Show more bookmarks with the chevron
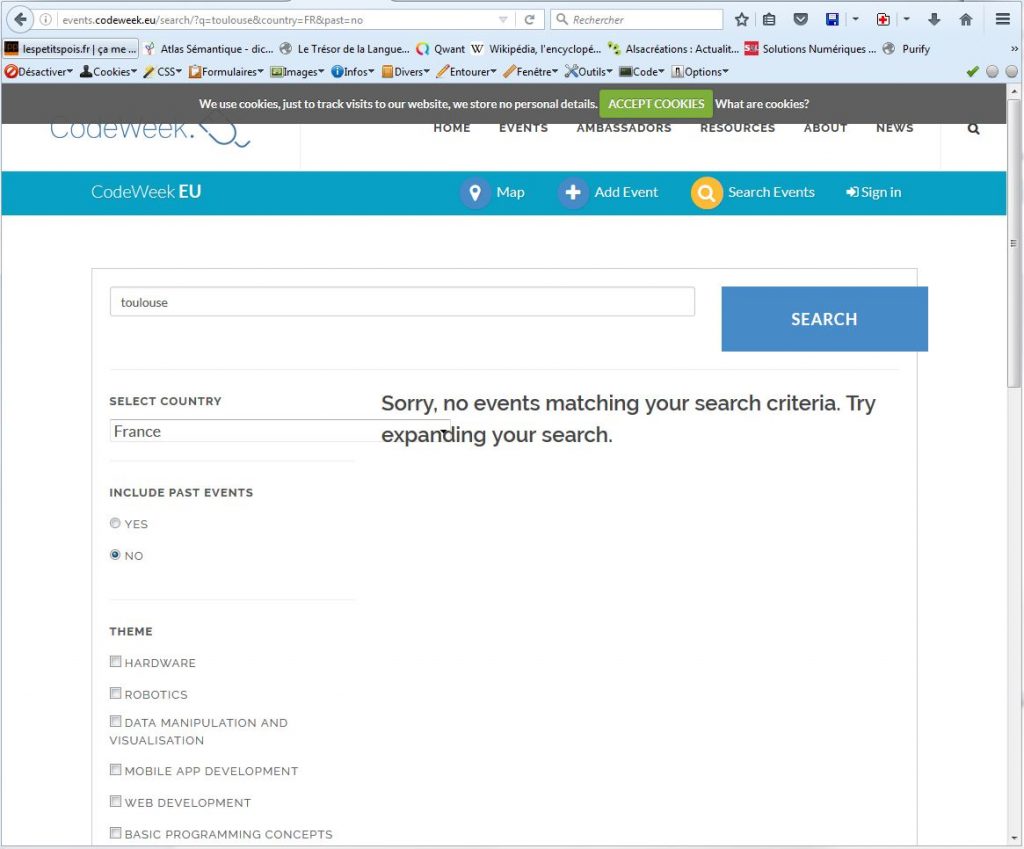 pyautogui.click(x=1014, y=49)
